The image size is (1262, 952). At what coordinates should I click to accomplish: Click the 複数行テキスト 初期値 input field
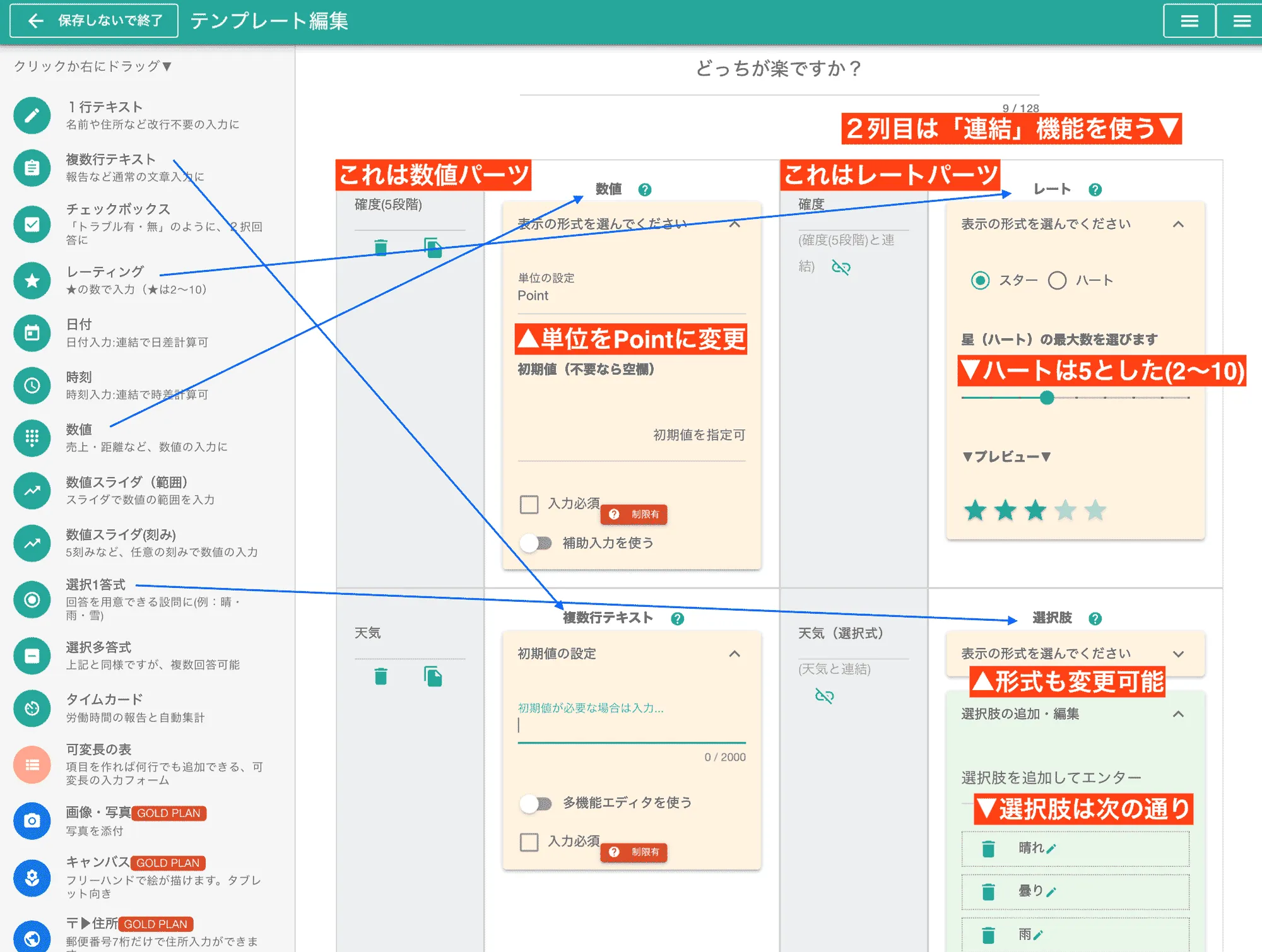pyautogui.click(x=631, y=726)
